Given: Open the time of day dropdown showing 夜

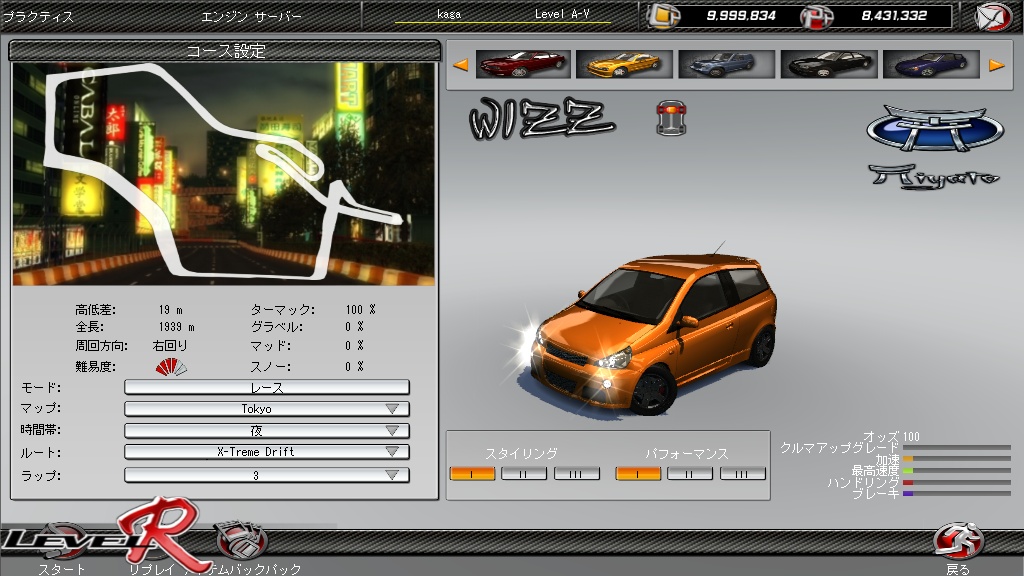Looking at the screenshot, I should coord(267,430).
